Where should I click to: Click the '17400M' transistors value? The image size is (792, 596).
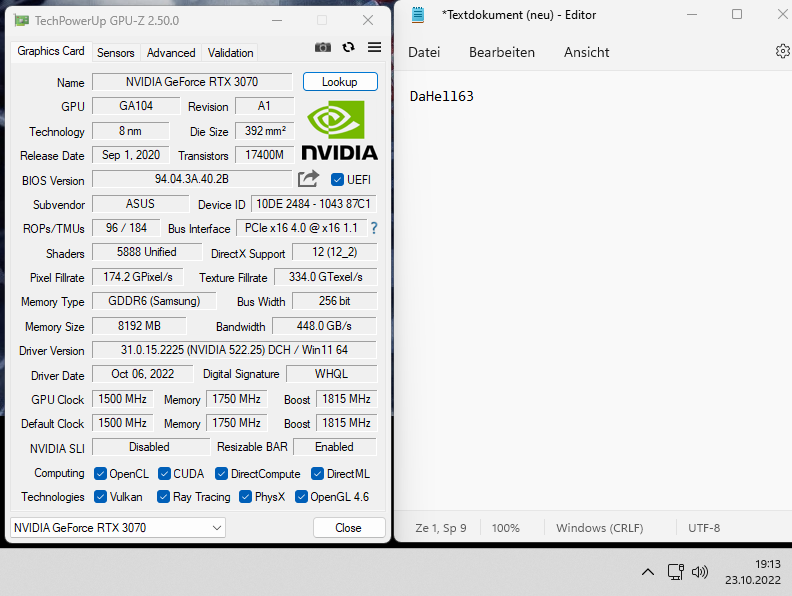point(265,155)
